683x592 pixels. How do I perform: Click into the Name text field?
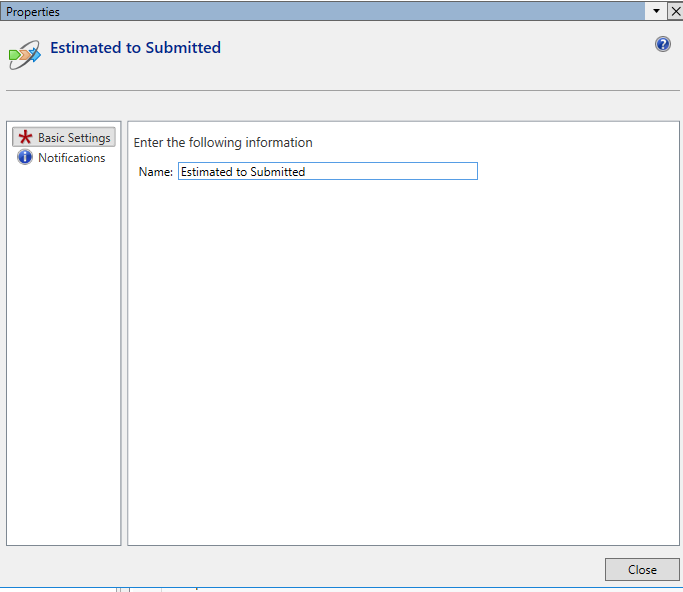(x=327, y=172)
